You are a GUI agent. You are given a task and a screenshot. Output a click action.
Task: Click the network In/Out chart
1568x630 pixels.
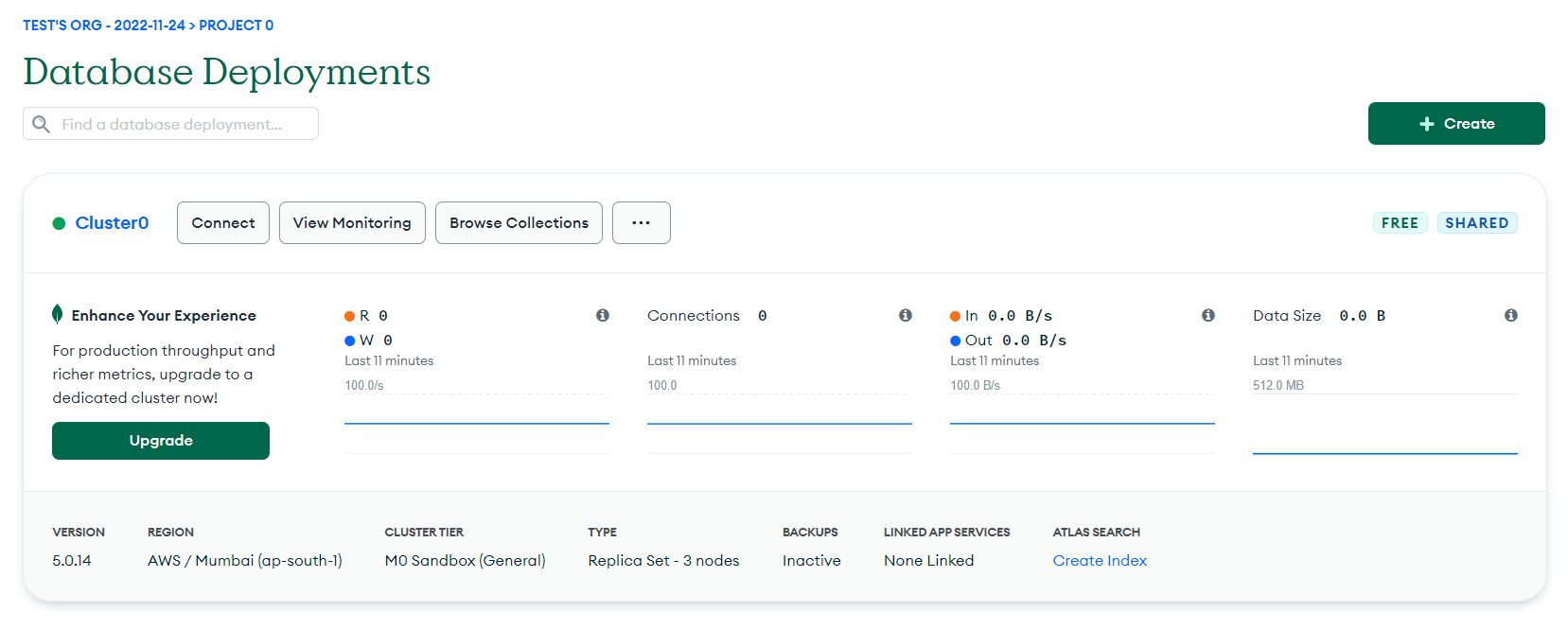1083,423
